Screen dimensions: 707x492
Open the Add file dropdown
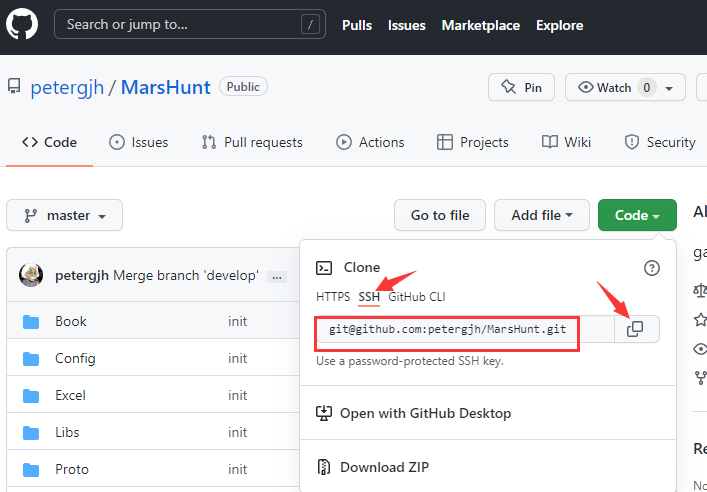[x=542, y=215]
